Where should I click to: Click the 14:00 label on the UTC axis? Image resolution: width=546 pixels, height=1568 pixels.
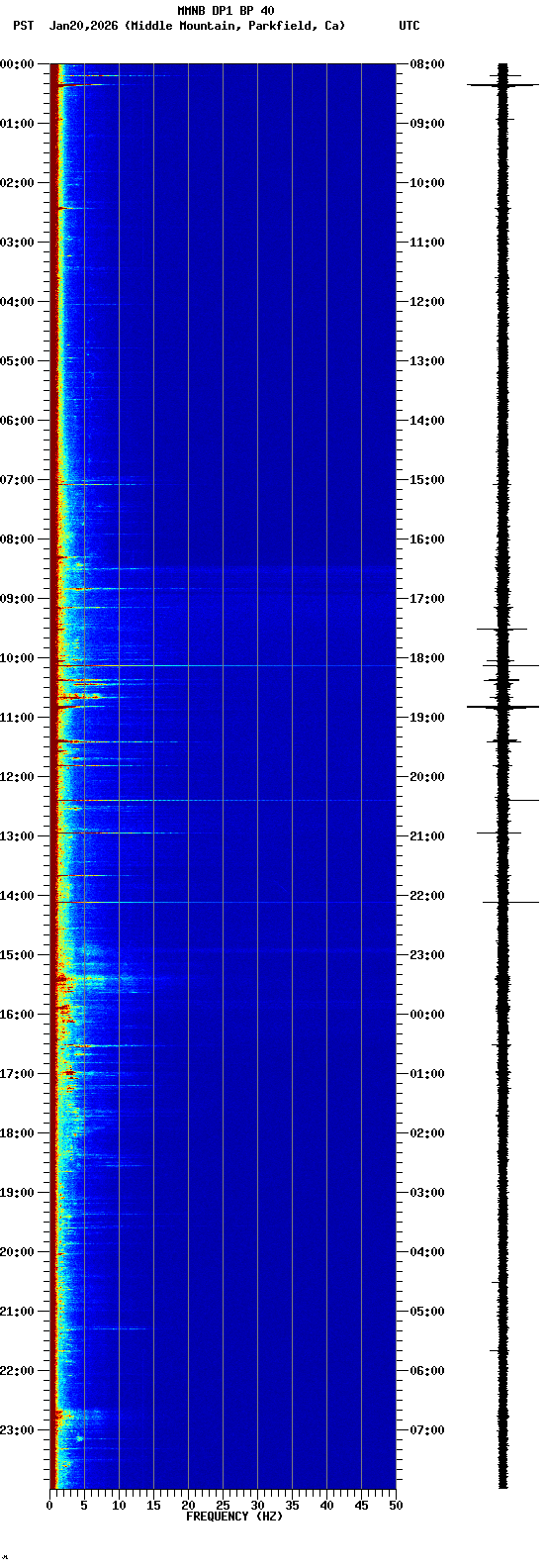pyautogui.click(x=427, y=421)
